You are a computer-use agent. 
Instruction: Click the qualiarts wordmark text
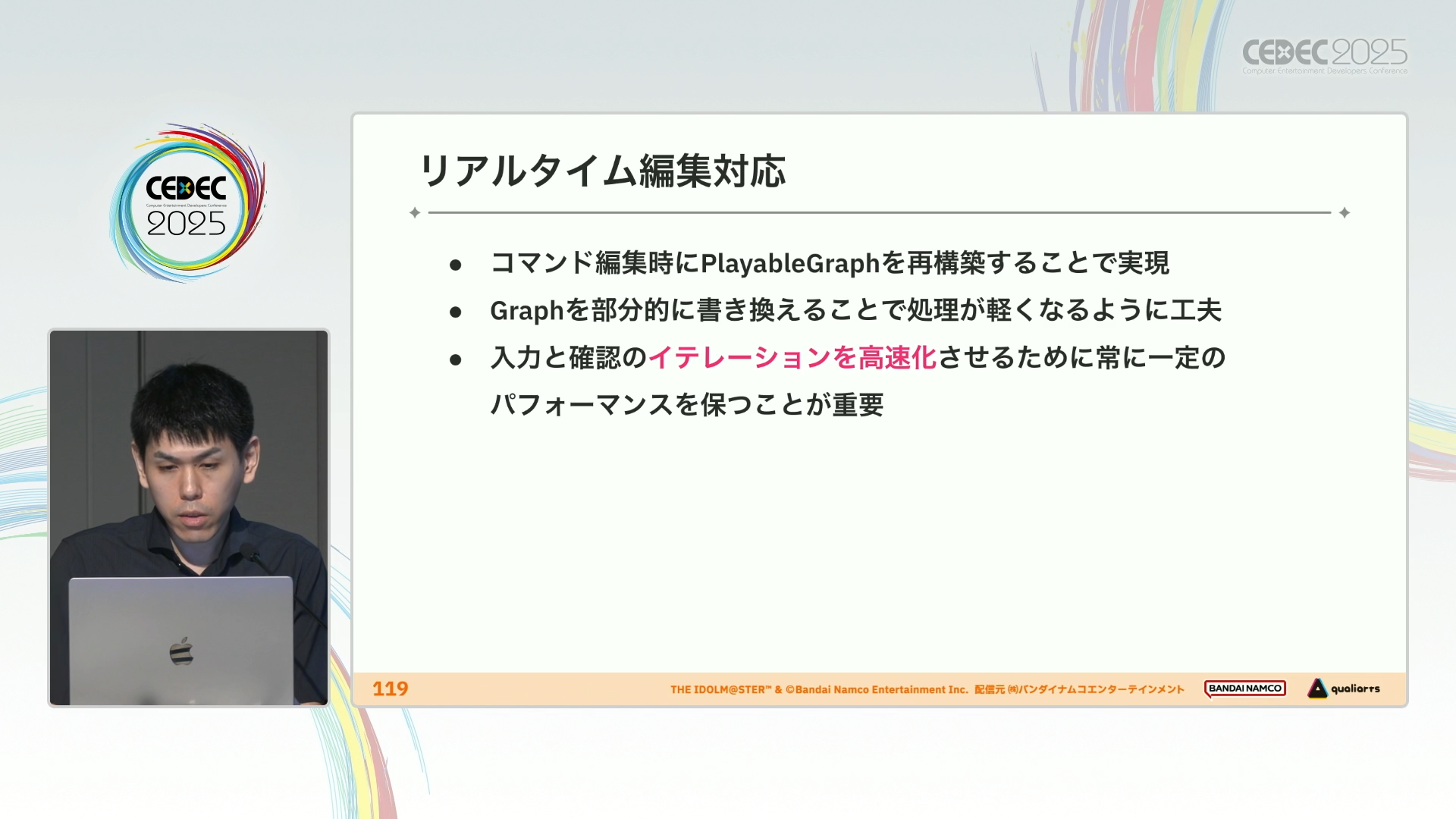(1355, 689)
